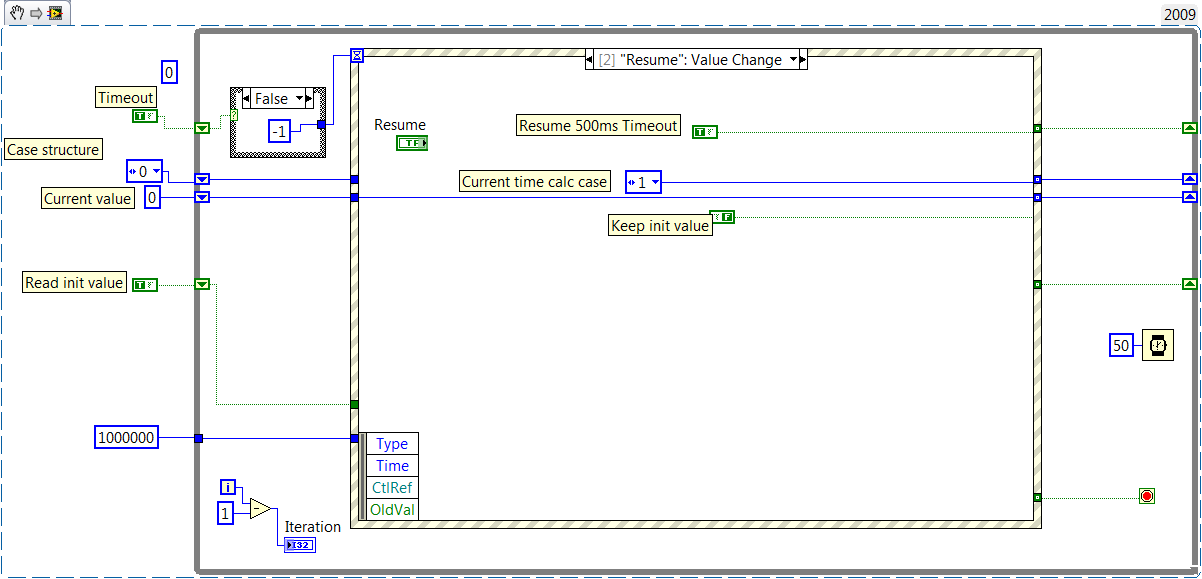Viewport: 1202px width, 579px height.
Task: Click the hand scroll tool icon
Action: click(16, 13)
